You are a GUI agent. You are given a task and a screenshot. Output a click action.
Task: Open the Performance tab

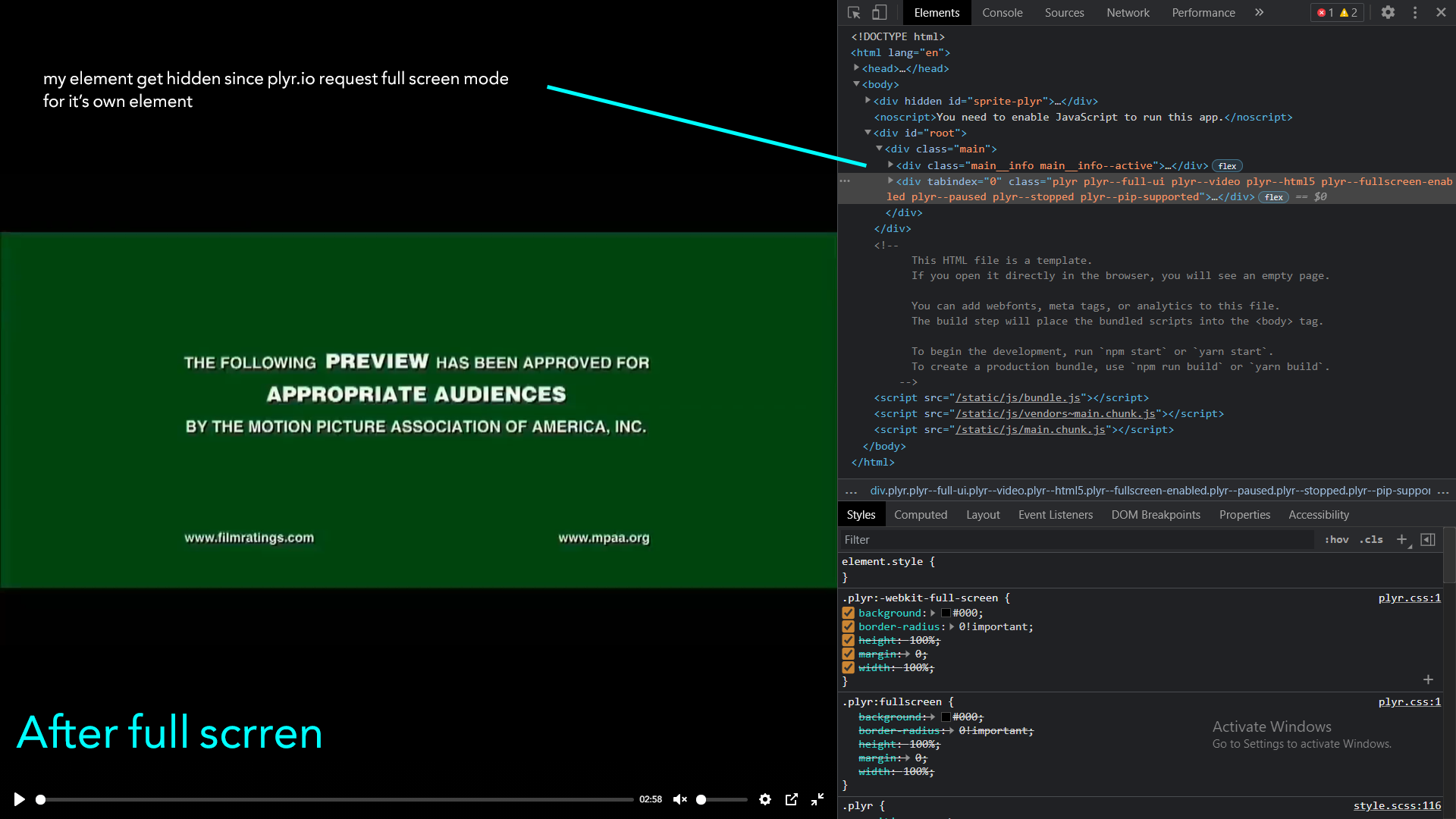(x=1203, y=13)
